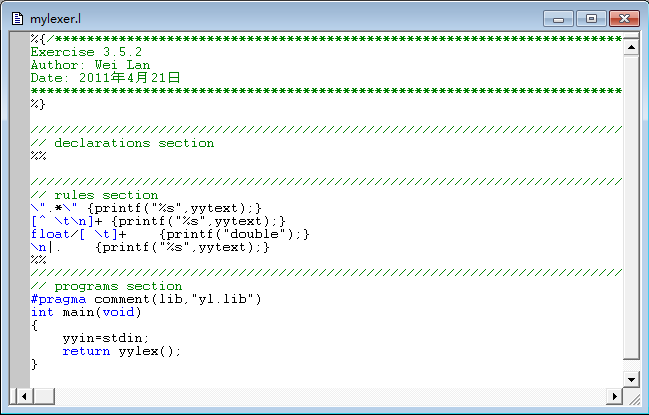Click the '#pragma' keyword
The width and height of the screenshot is (649, 415).
(x=58, y=299)
